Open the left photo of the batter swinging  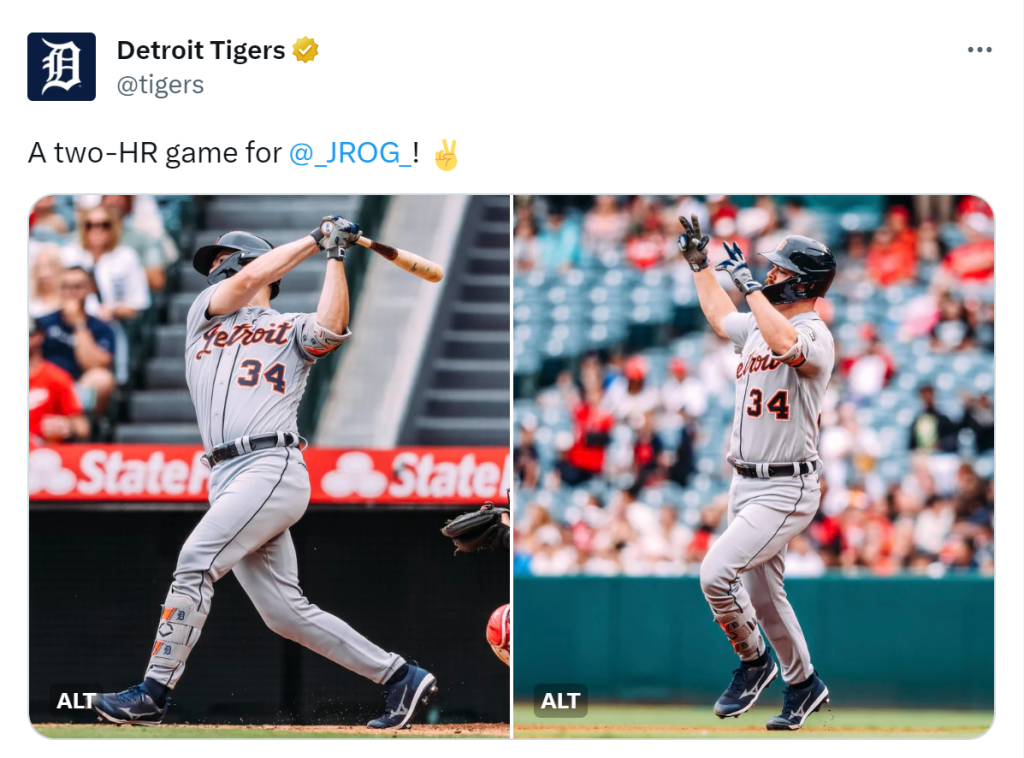click(269, 466)
